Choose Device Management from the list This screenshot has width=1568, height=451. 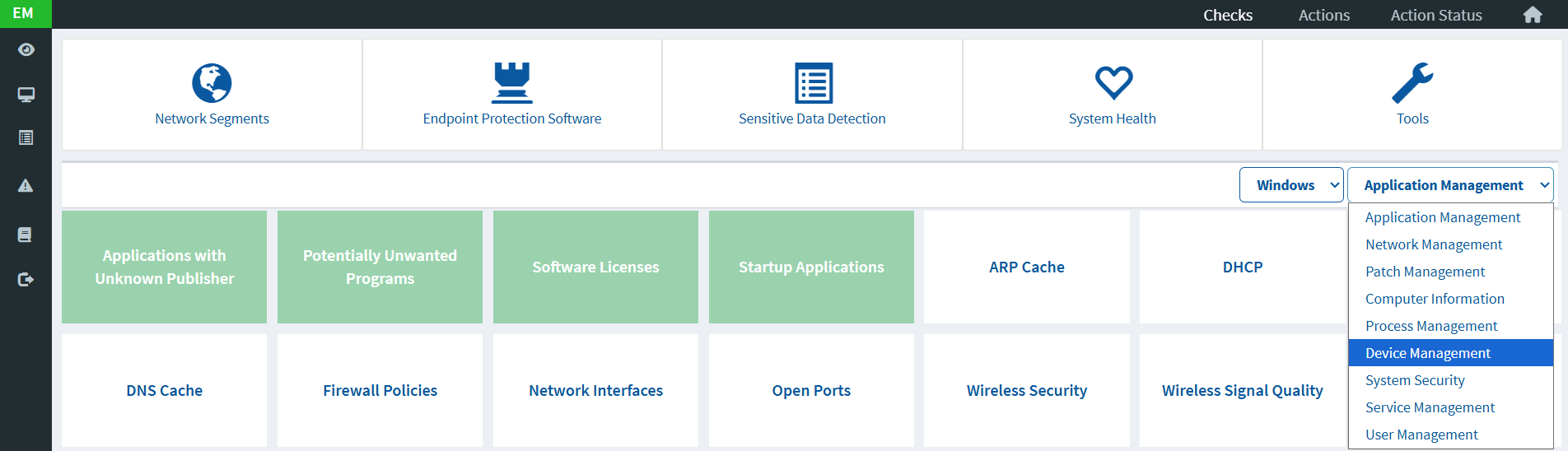click(x=1428, y=353)
